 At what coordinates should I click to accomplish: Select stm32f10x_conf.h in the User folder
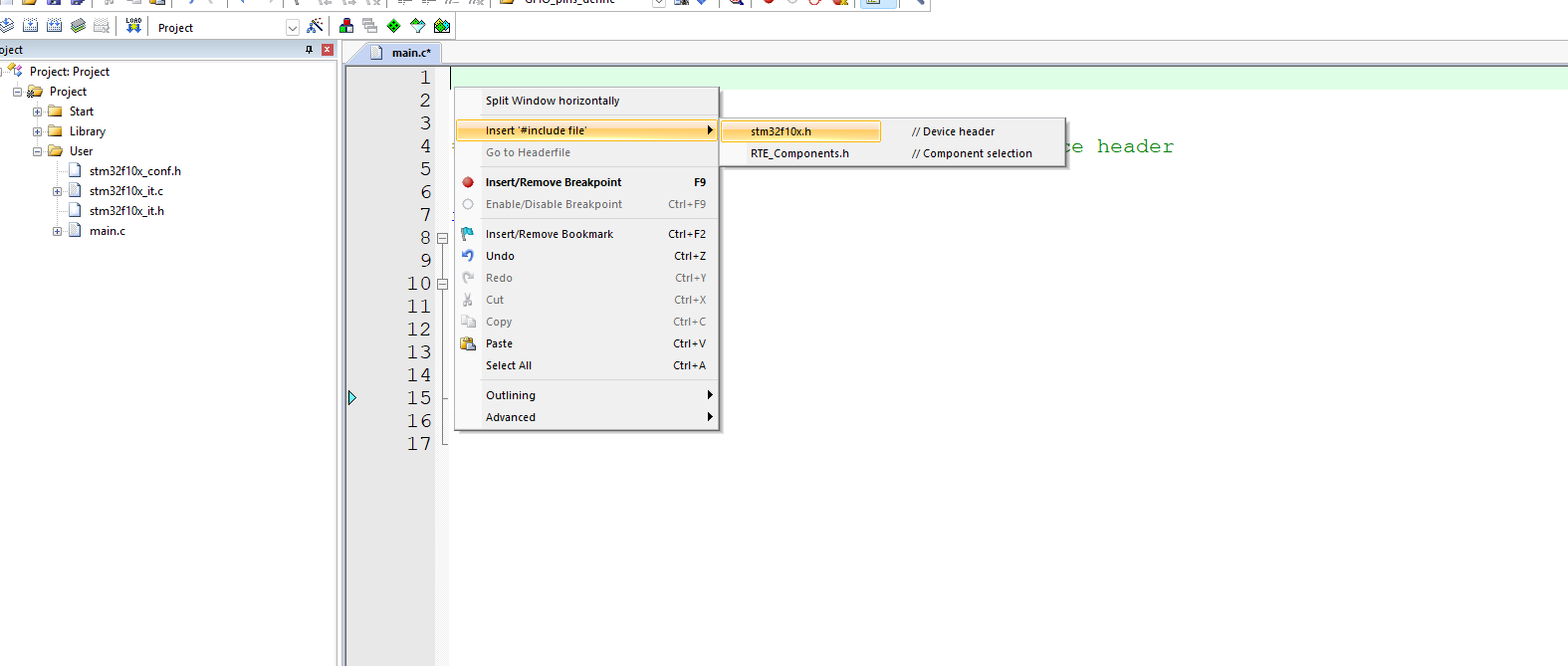click(x=134, y=171)
